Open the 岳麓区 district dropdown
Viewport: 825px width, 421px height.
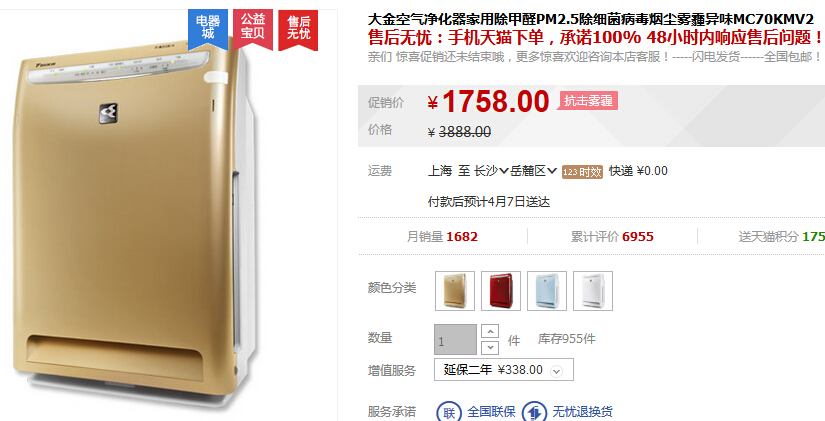click(534, 171)
